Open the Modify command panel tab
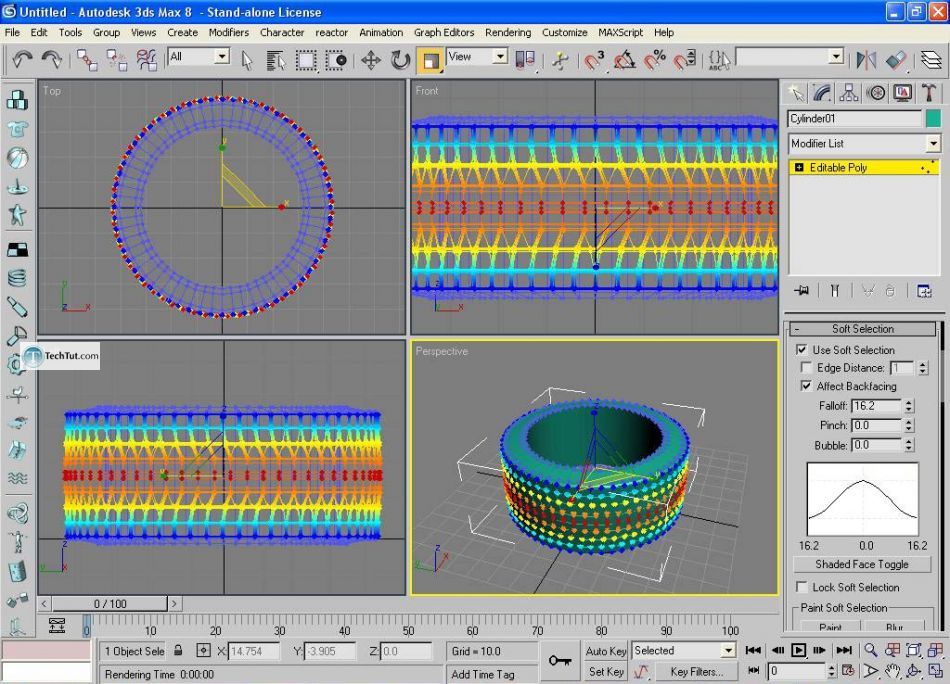 (822, 93)
